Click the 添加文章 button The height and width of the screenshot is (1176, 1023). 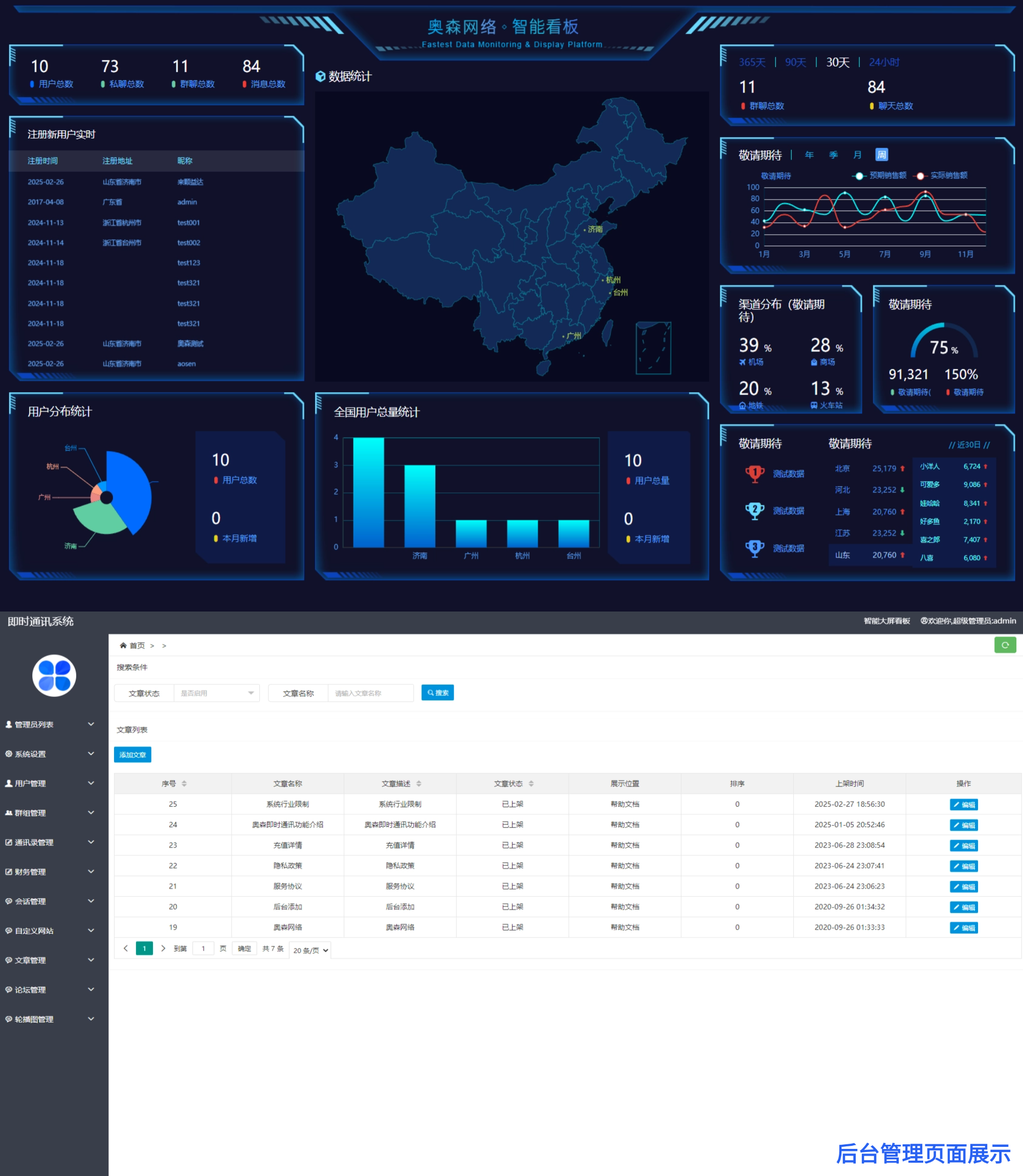[x=132, y=754]
